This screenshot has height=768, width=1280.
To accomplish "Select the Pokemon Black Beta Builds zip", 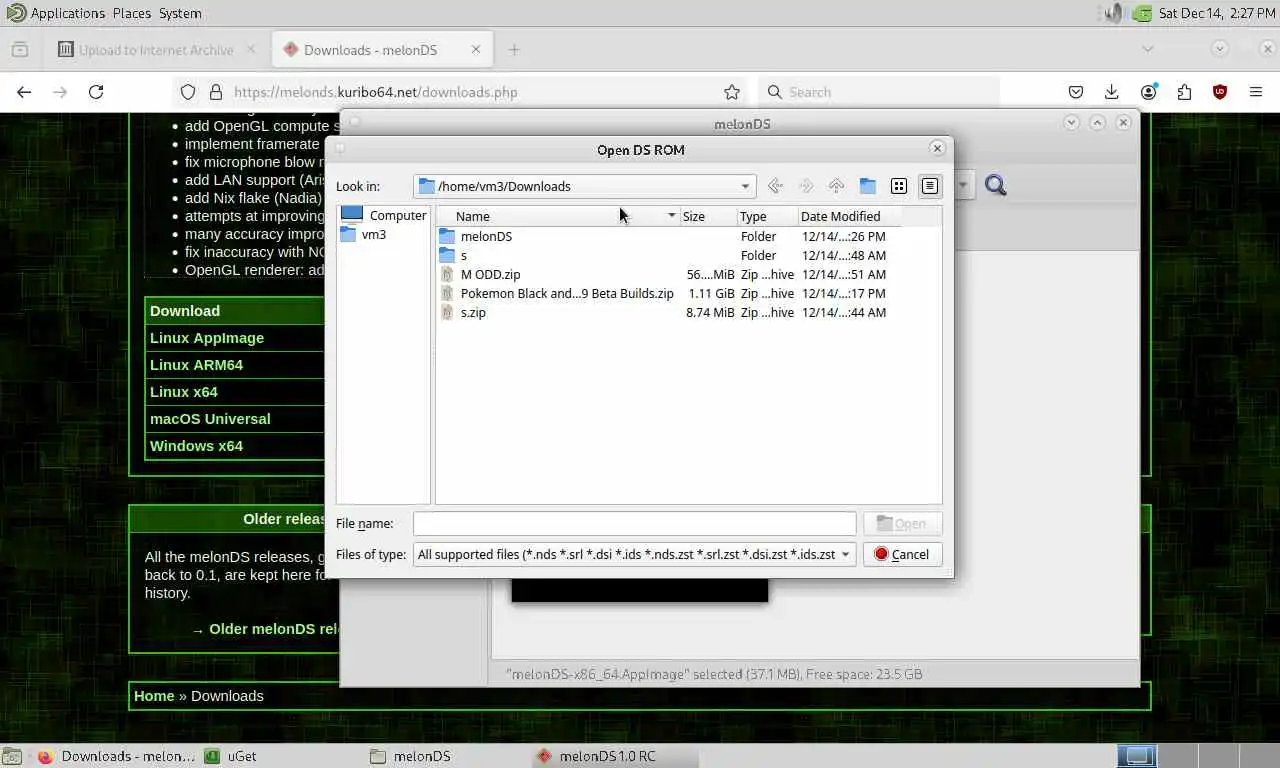I will tap(558, 293).
